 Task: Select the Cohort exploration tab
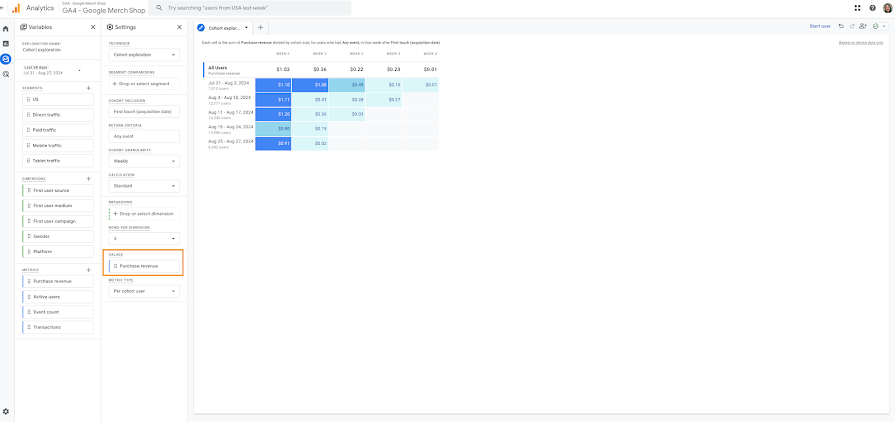[223, 27]
